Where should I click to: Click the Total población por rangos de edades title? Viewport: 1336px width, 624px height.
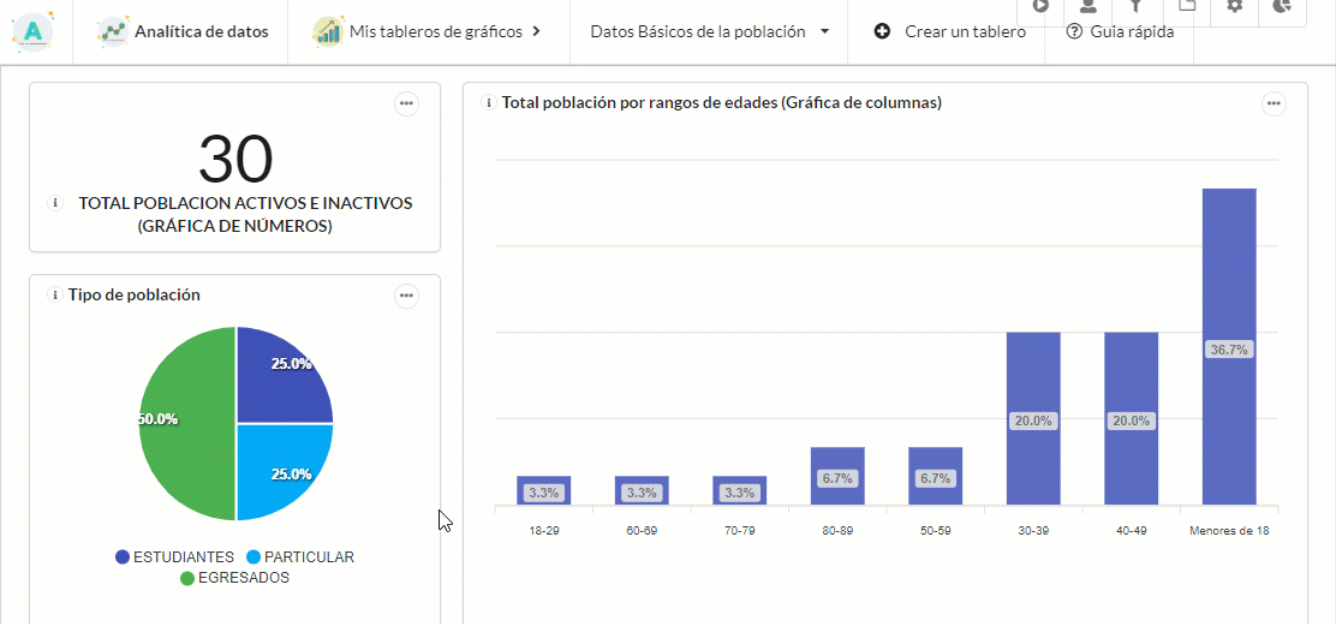[721, 102]
